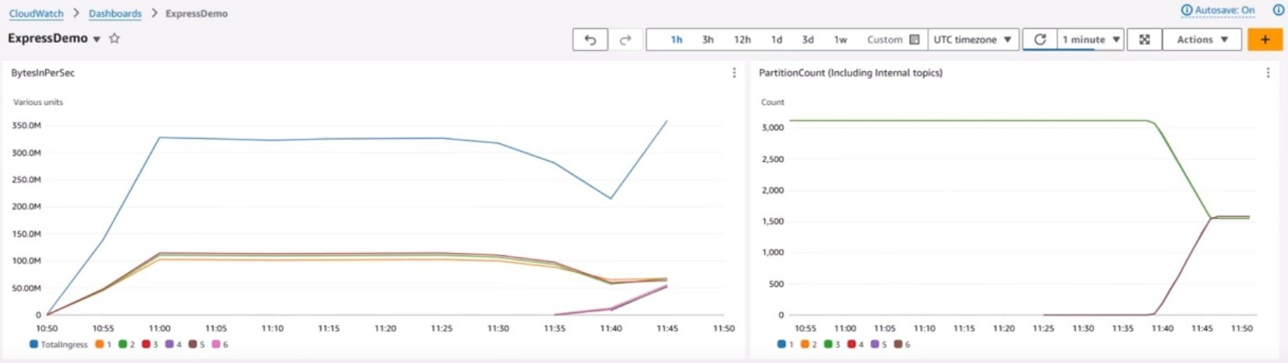
Task: Click legend swatch 5 in PartitionCount chart
Action: point(875,344)
